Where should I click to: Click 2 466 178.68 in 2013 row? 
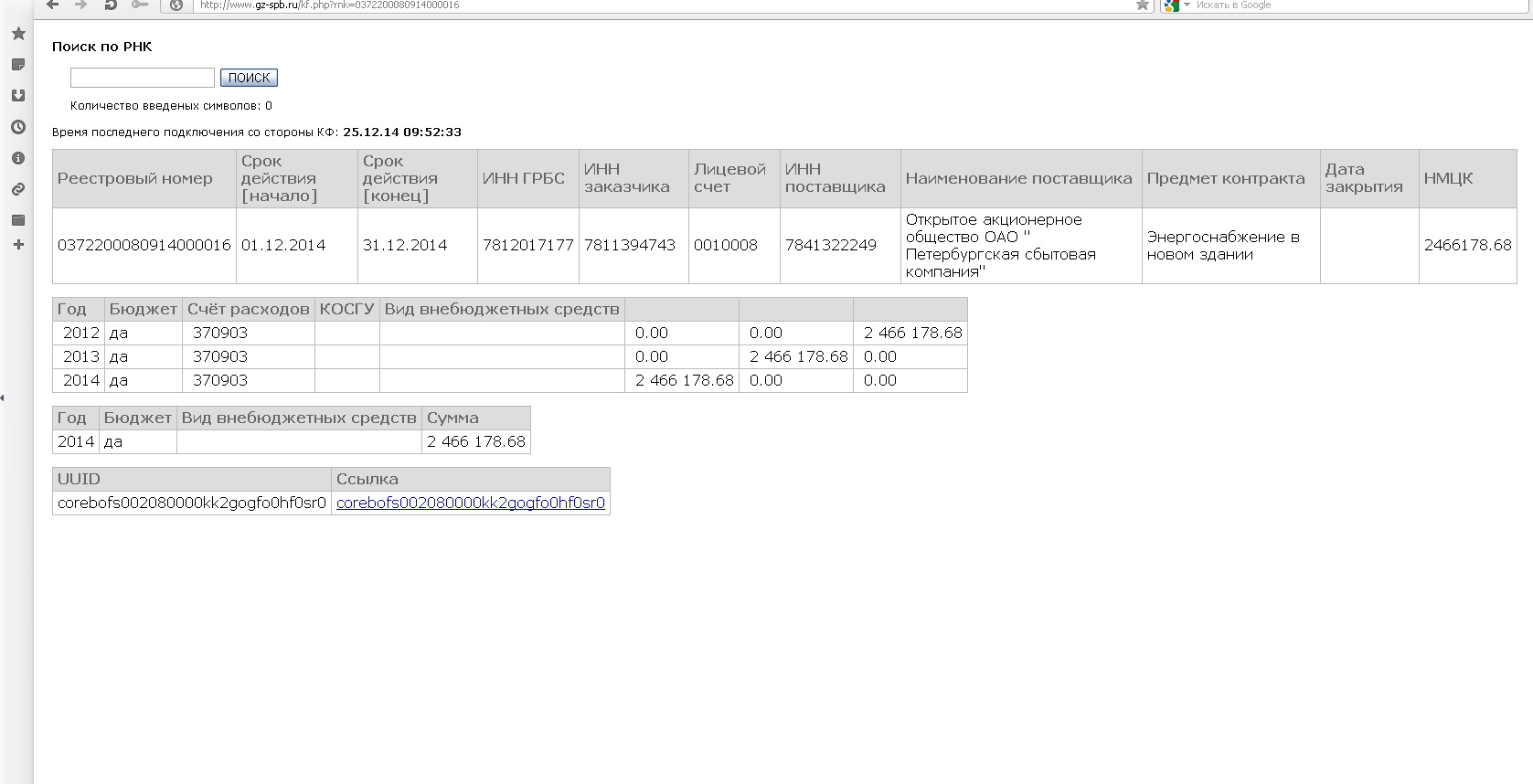(796, 357)
